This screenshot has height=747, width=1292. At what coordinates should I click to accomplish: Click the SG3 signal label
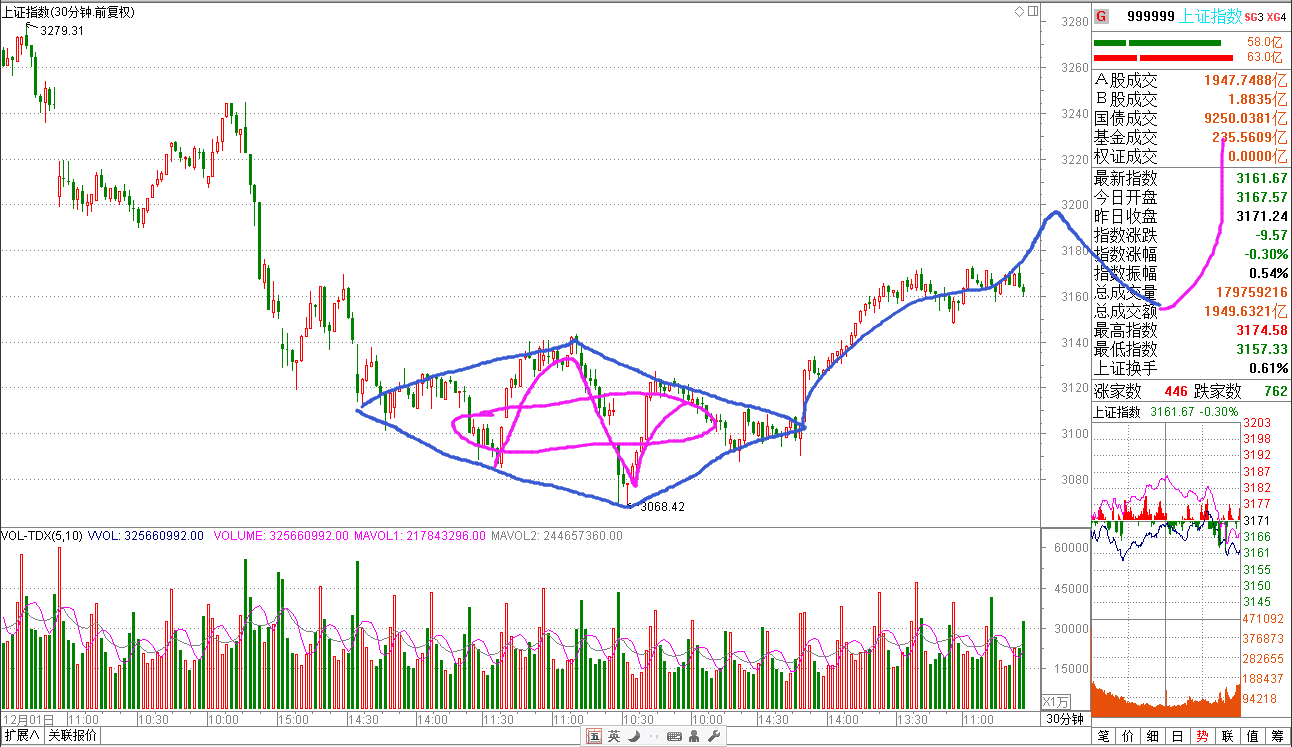click(1253, 16)
